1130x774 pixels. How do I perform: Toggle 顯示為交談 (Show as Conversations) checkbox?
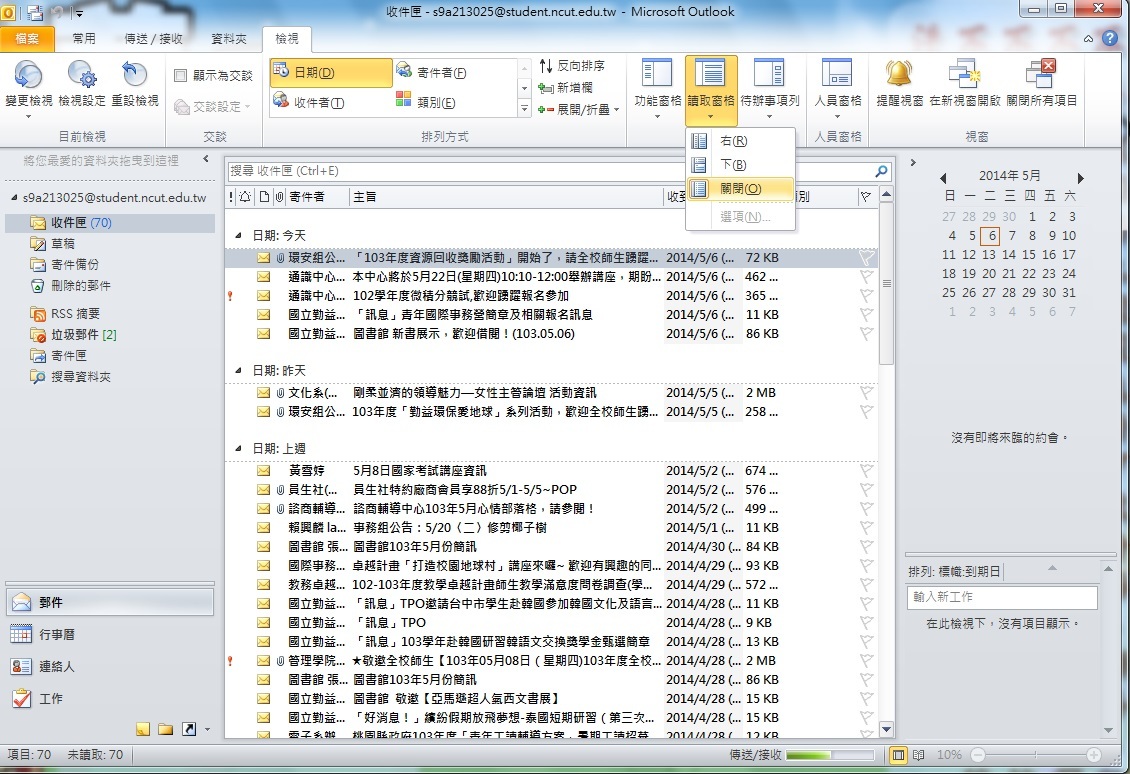[x=180, y=76]
